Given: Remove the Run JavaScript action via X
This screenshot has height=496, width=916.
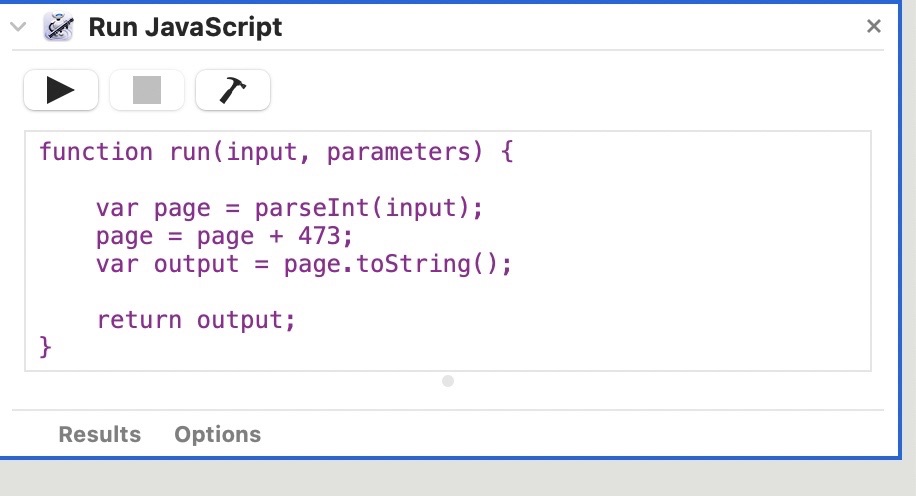Looking at the screenshot, I should click(873, 26).
